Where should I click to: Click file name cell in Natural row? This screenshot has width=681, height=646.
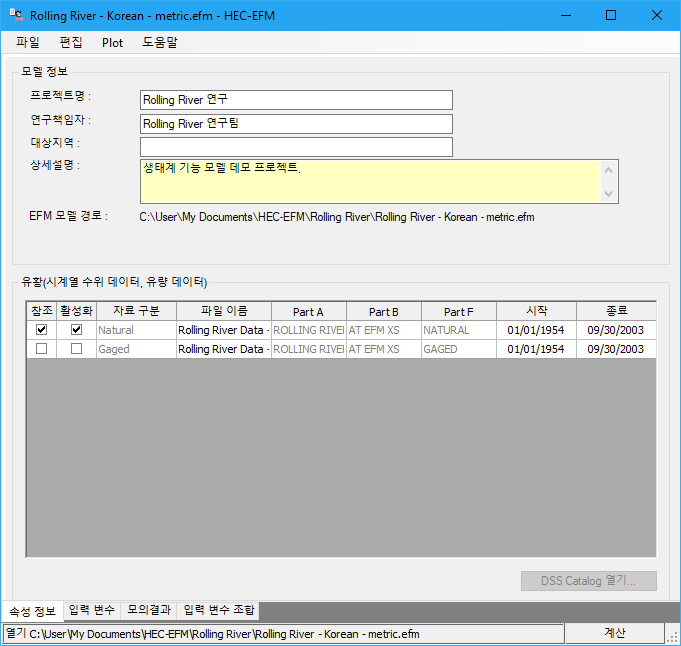coord(224,330)
